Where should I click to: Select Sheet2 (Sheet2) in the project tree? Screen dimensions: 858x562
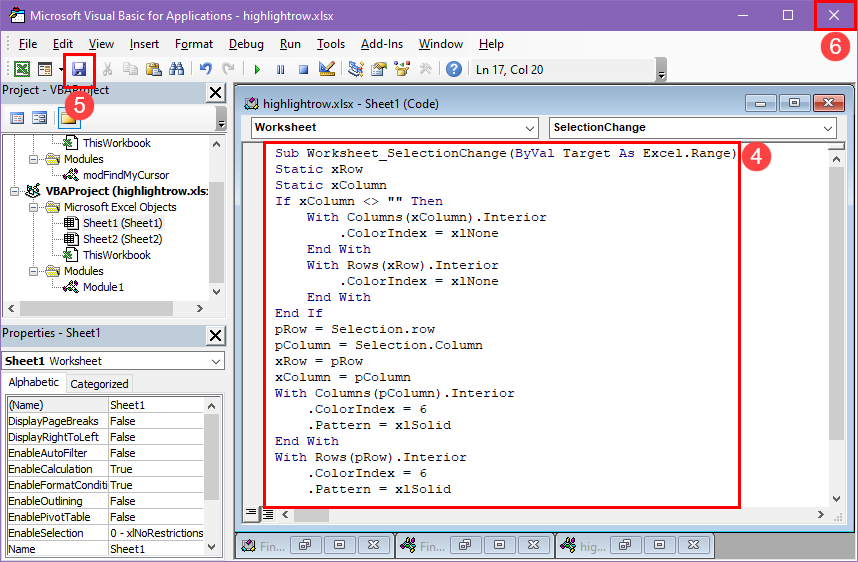pos(123,239)
